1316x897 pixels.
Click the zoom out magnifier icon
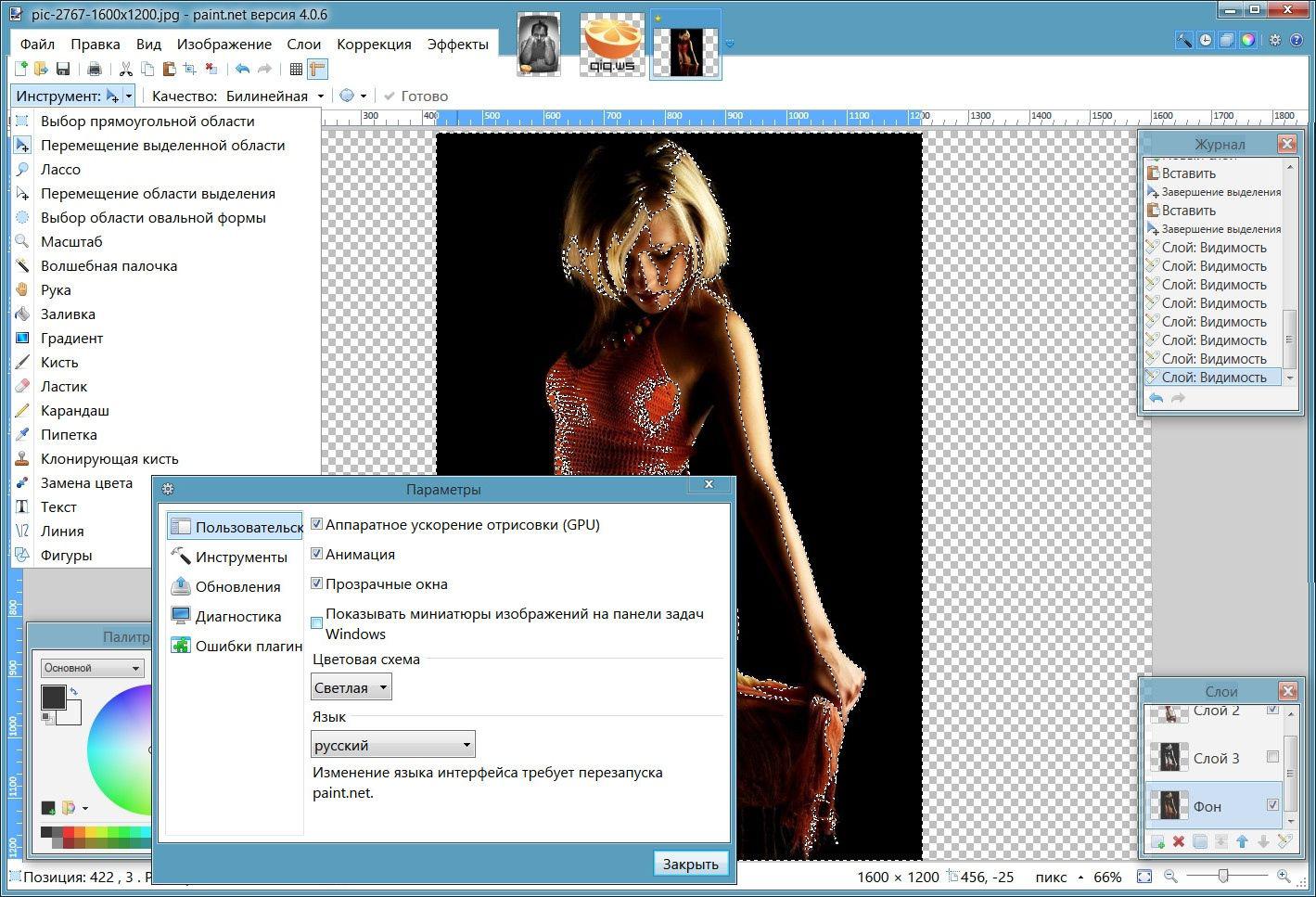point(1170,876)
